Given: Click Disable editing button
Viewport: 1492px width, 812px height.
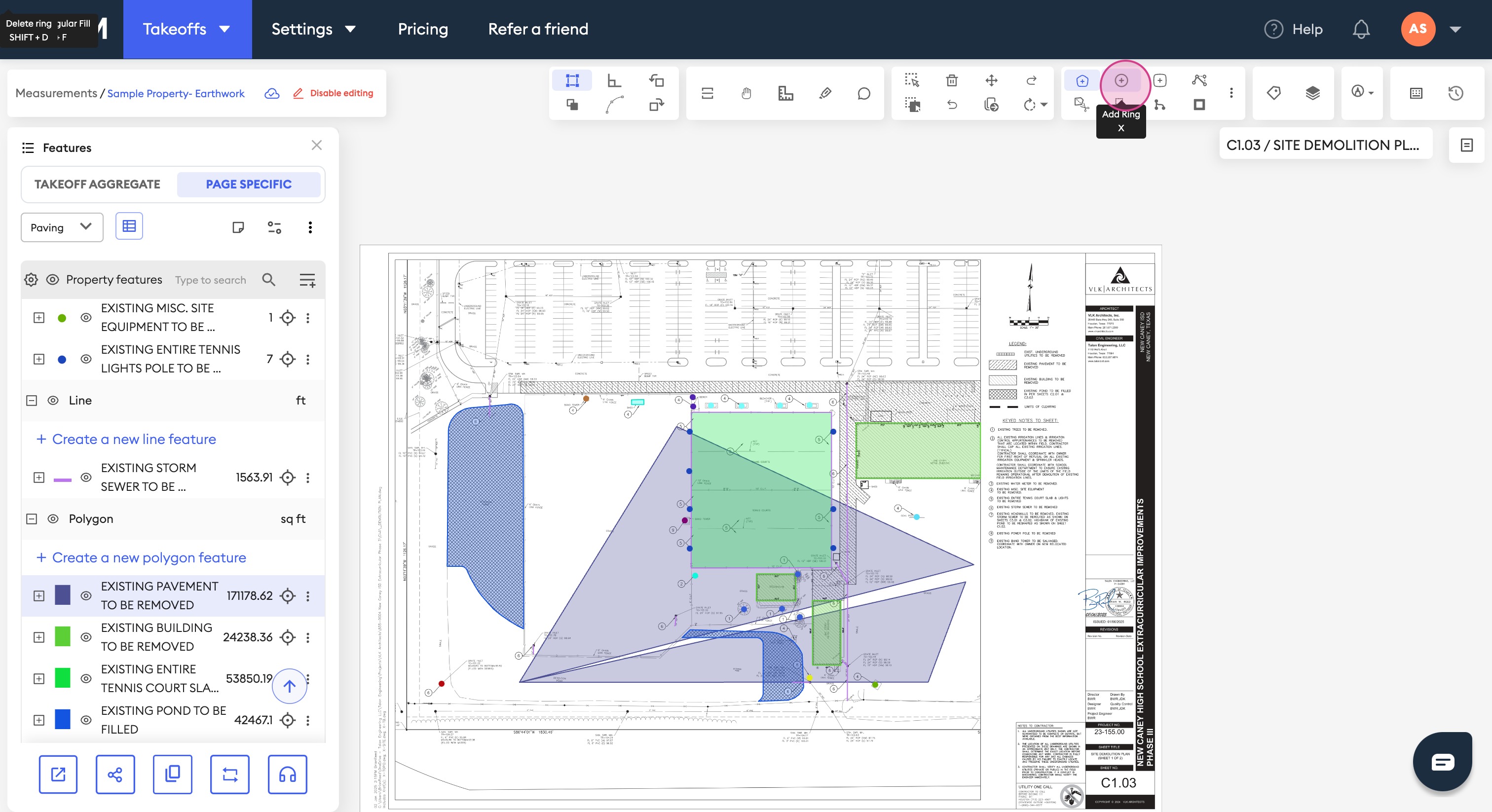Looking at the screenshot, I should pyautogui.click(x=333, y=93).
